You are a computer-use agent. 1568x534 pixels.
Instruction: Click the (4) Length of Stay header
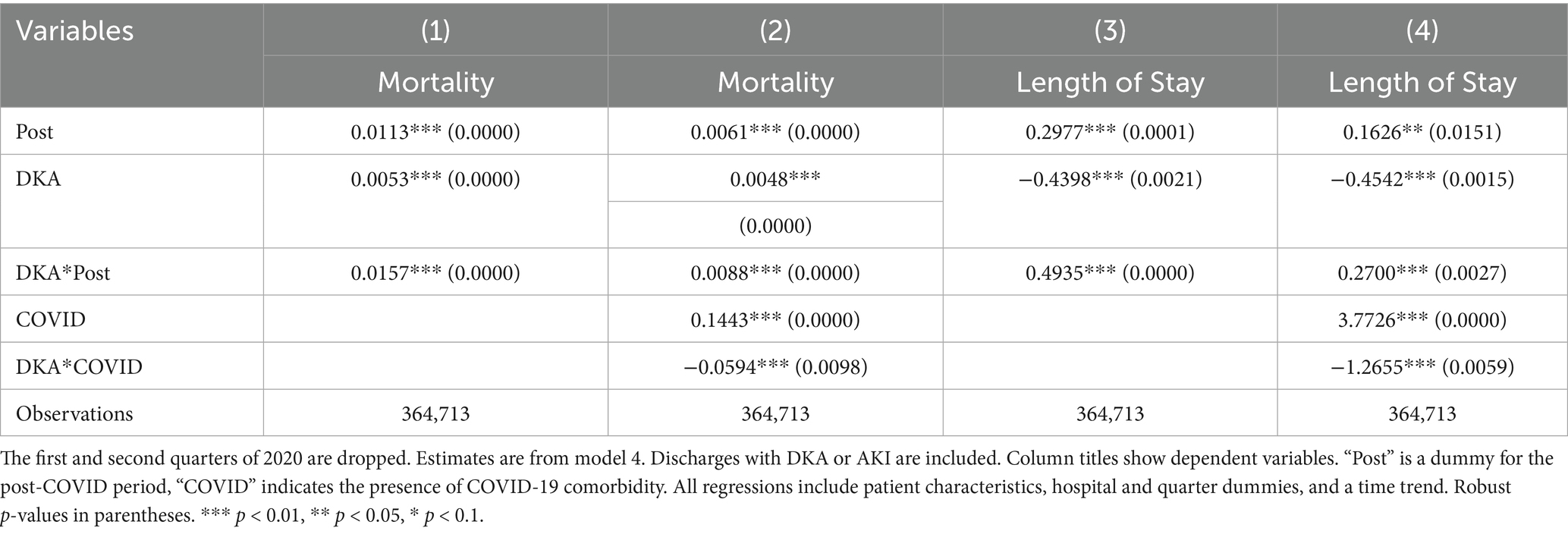1422,81
